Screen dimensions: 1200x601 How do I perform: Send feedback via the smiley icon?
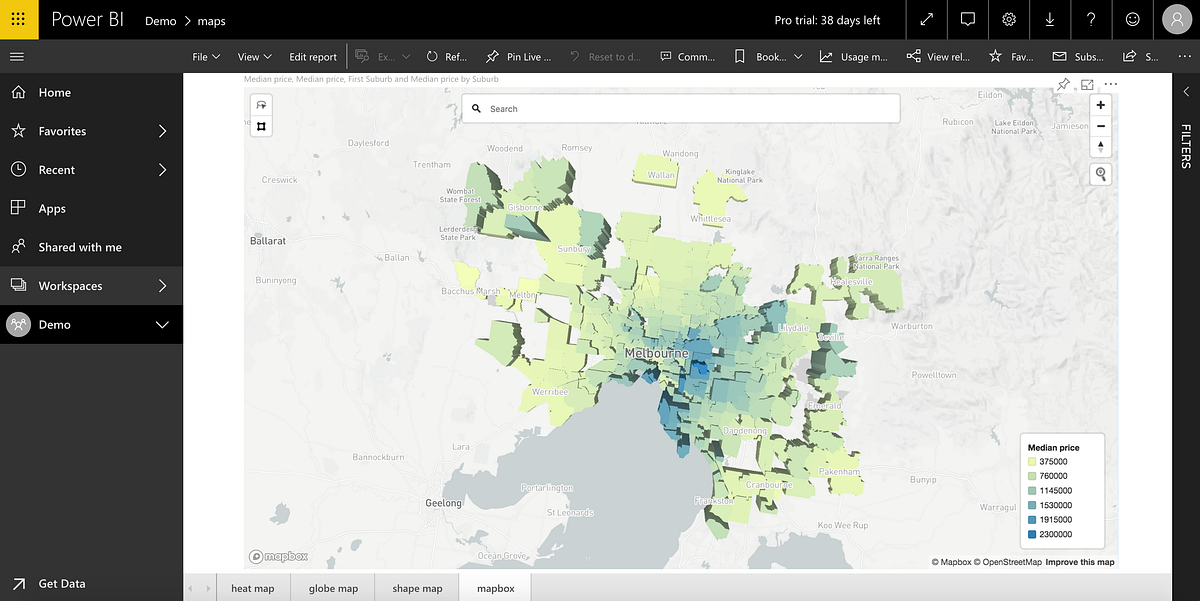point(1132,19)
